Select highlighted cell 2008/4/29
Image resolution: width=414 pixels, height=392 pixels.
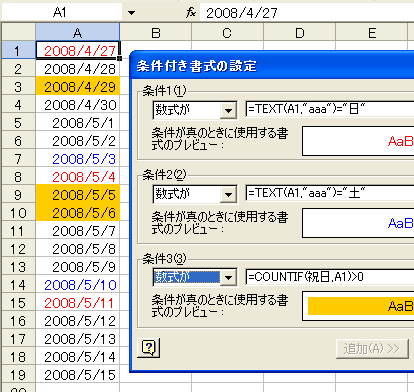tap(77, 87)
